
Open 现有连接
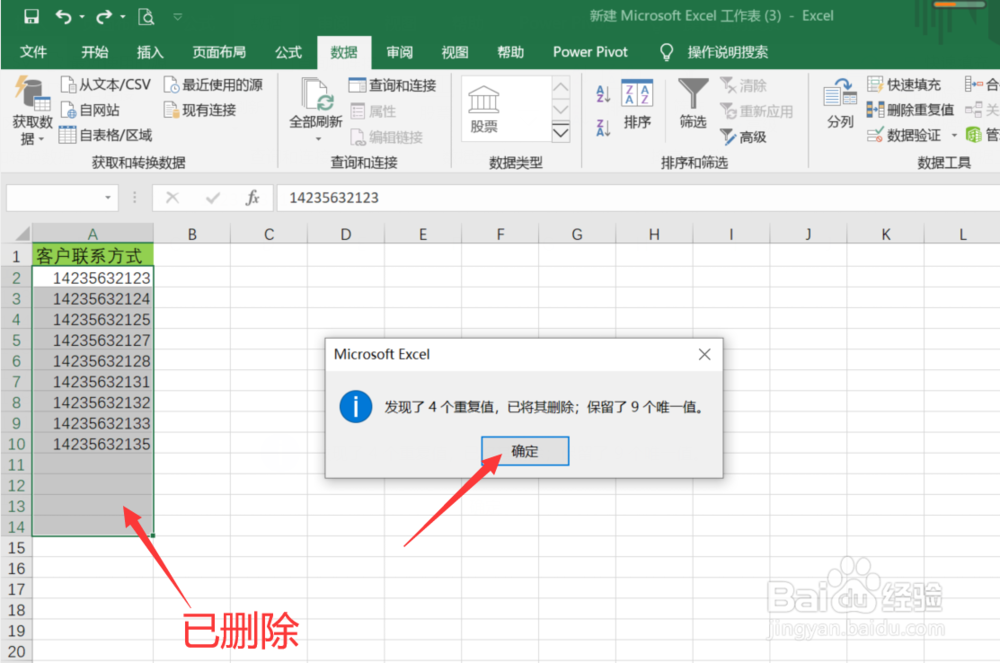click(200, 110)
